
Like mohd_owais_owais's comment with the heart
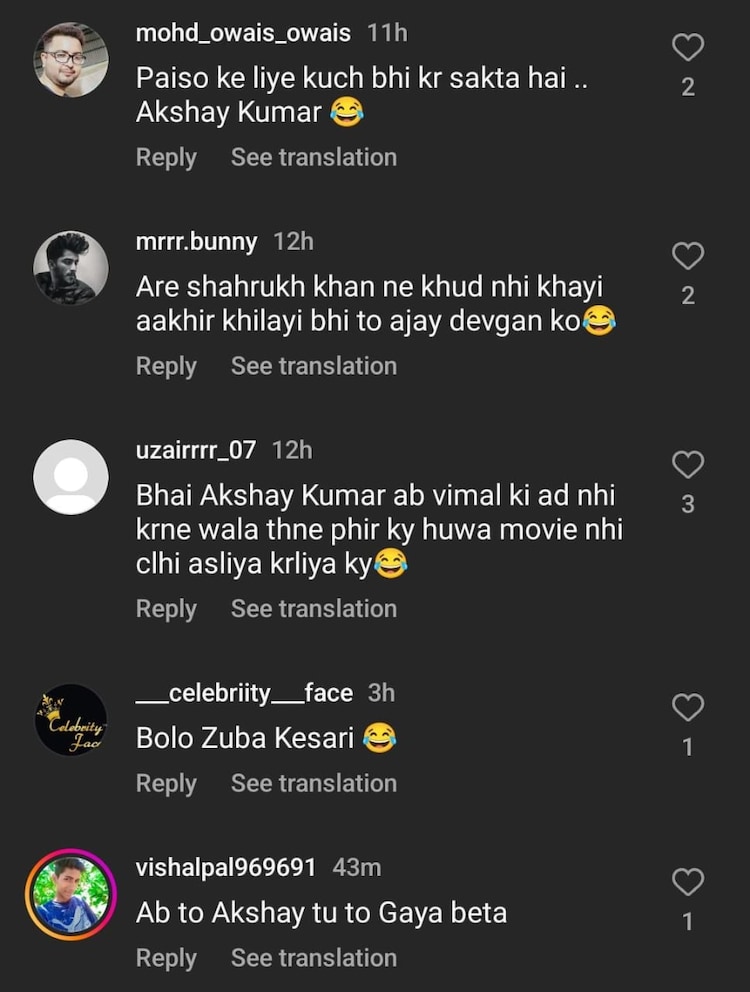pyautogui.click(x=687, y=47)
